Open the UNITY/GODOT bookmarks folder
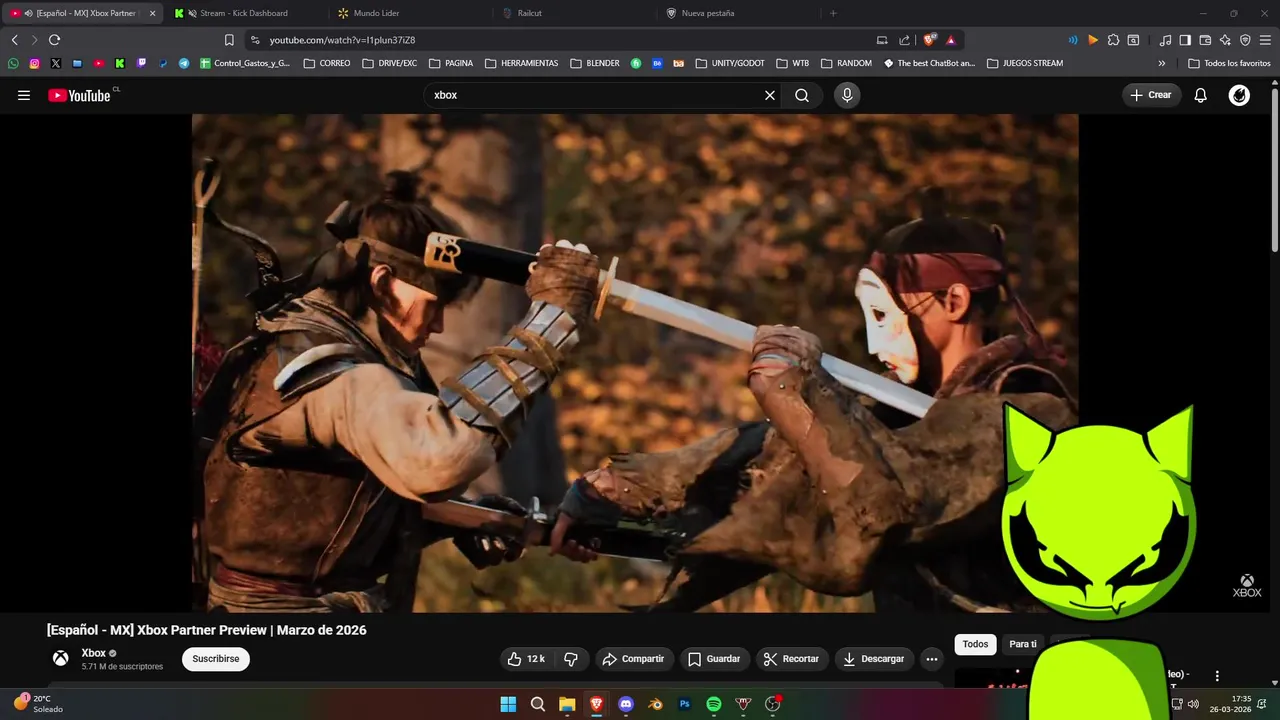 [730, 63]
